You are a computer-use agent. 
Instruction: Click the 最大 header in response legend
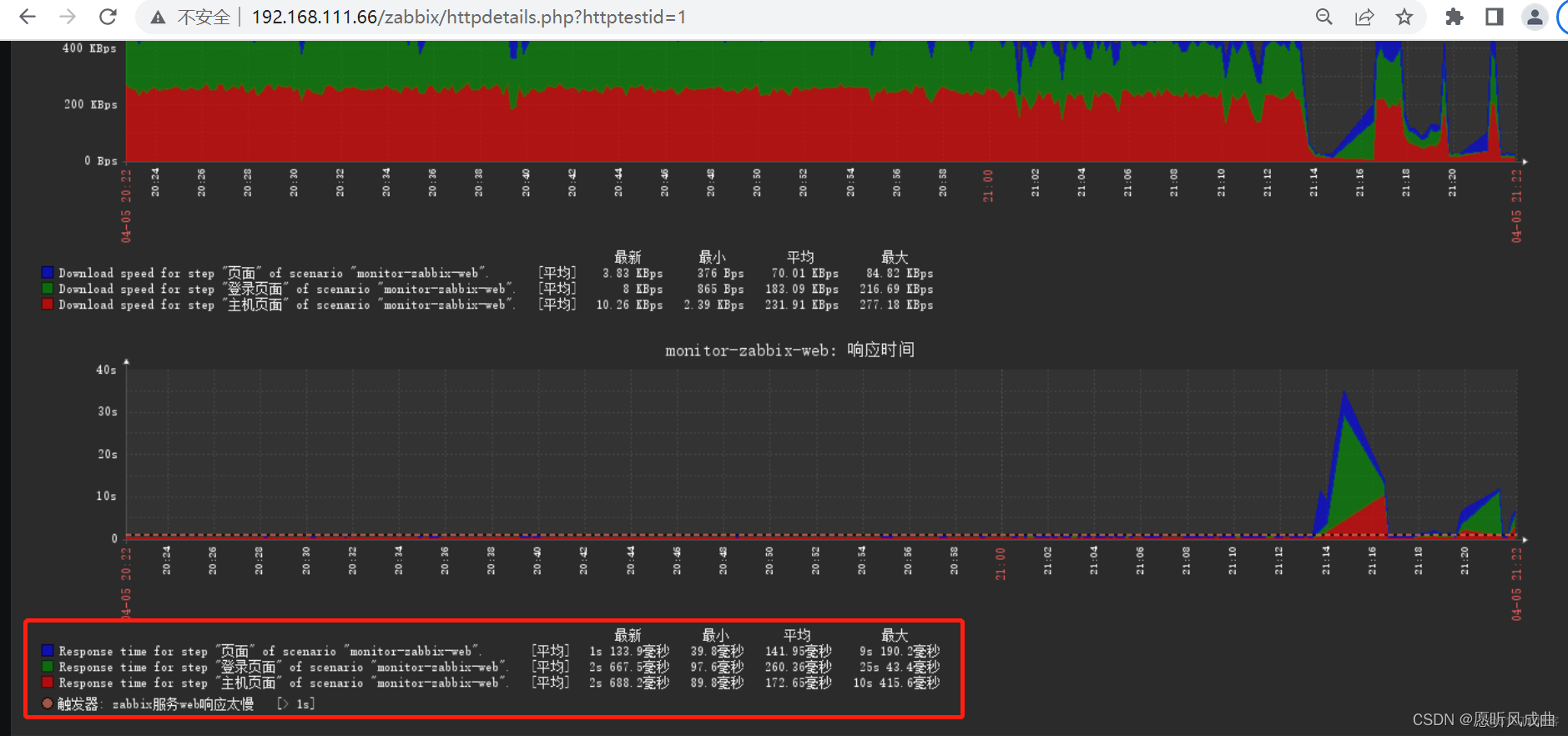(894, 635)
